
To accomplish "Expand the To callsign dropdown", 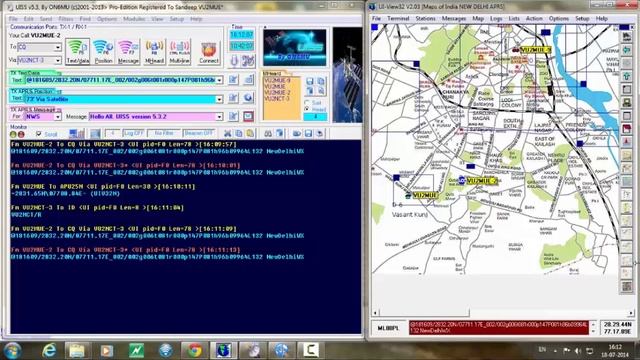I will click(x=58, y=47).
